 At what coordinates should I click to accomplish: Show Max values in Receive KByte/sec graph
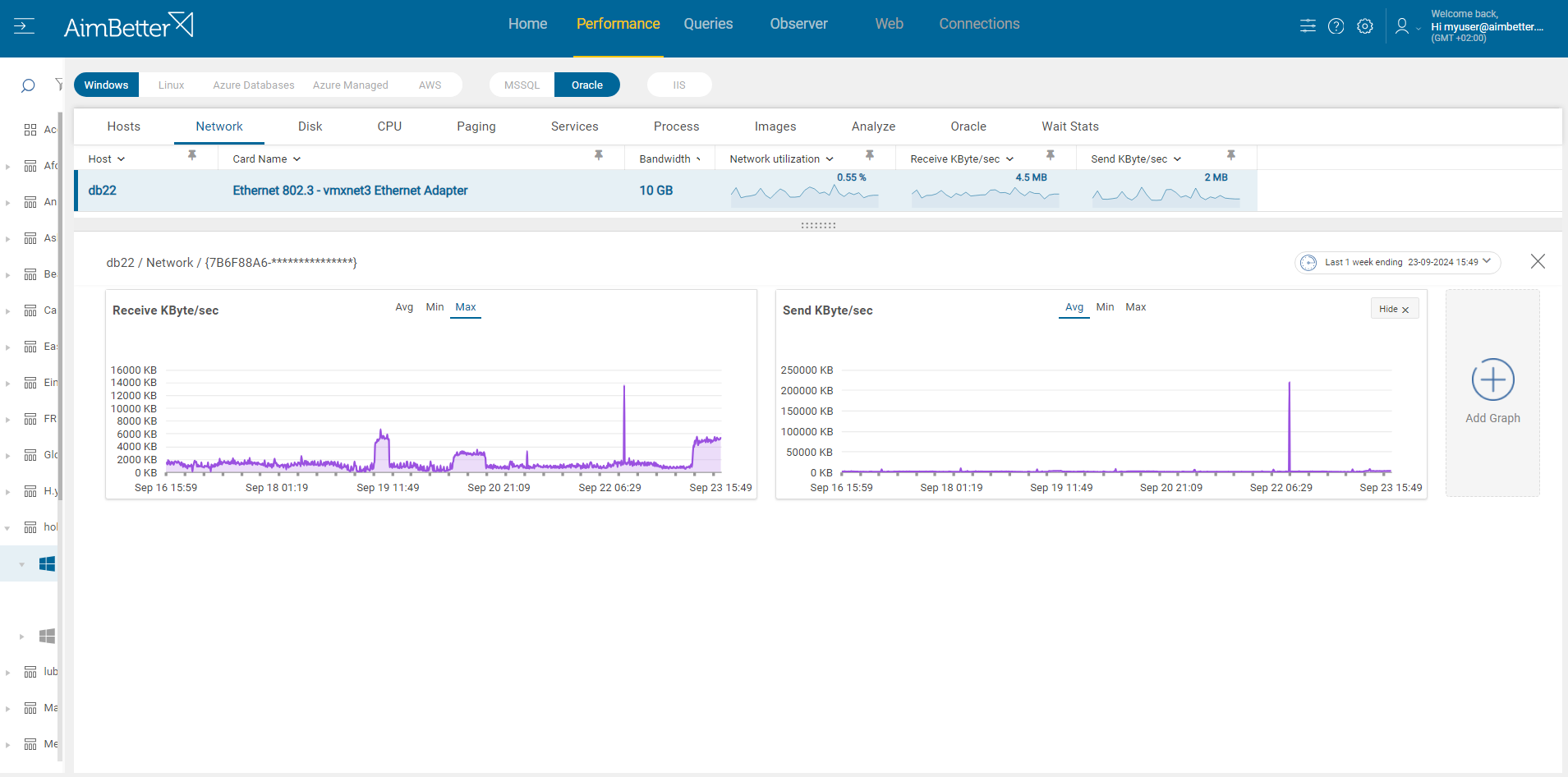[466, 307]
